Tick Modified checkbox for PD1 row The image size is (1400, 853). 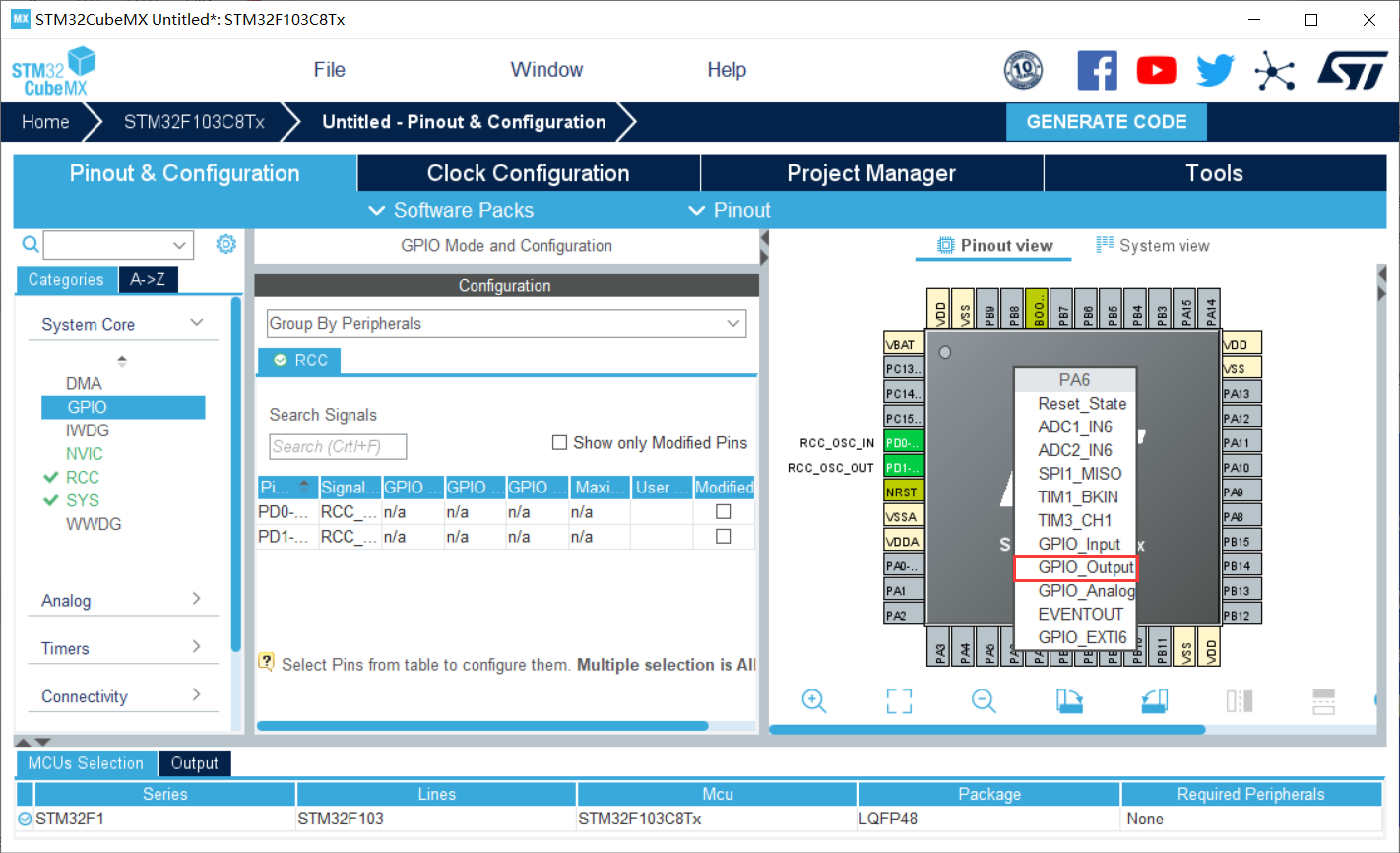pyautogui.click(x=724, y=537)
